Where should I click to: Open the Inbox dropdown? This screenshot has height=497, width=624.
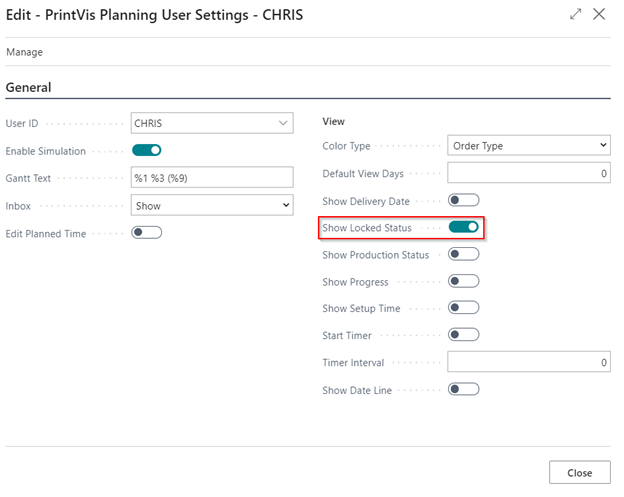[x=212, y=205]
